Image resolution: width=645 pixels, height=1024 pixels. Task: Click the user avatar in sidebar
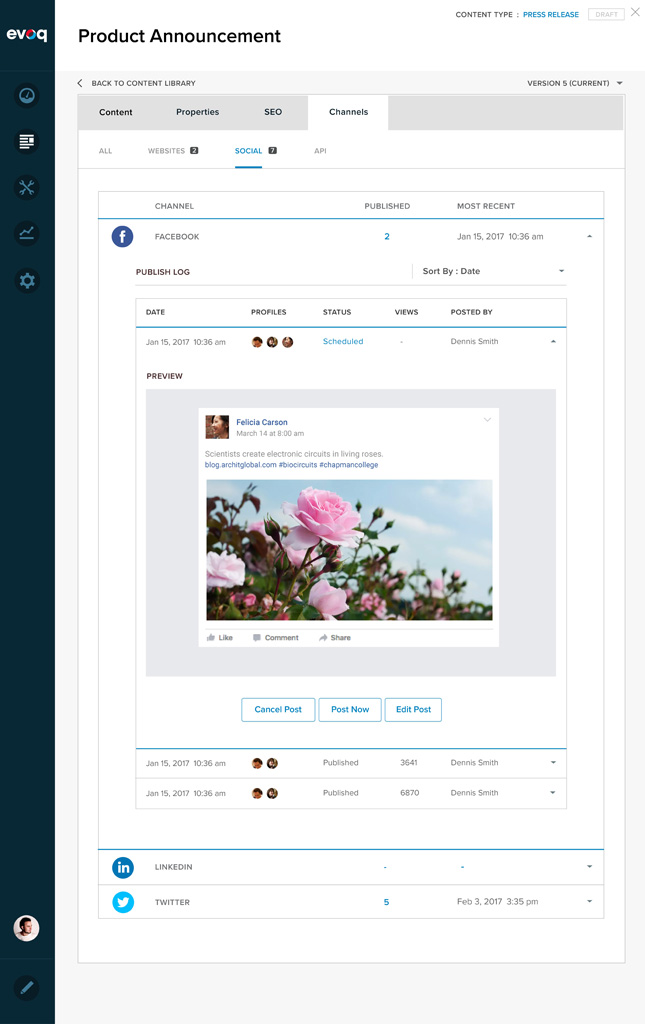coord(27,928)
